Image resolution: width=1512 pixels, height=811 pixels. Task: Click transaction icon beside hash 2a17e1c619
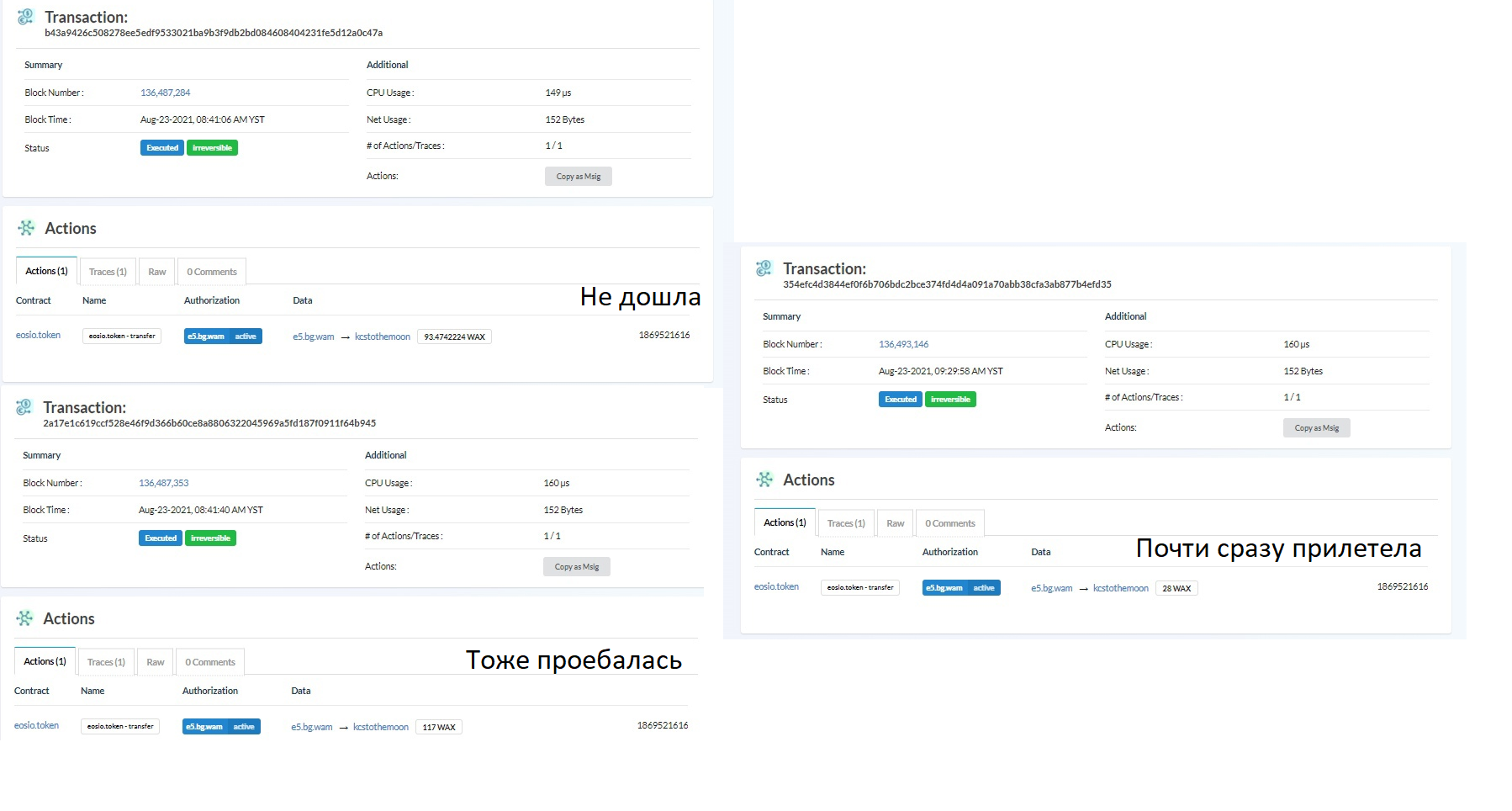point(24,407)
